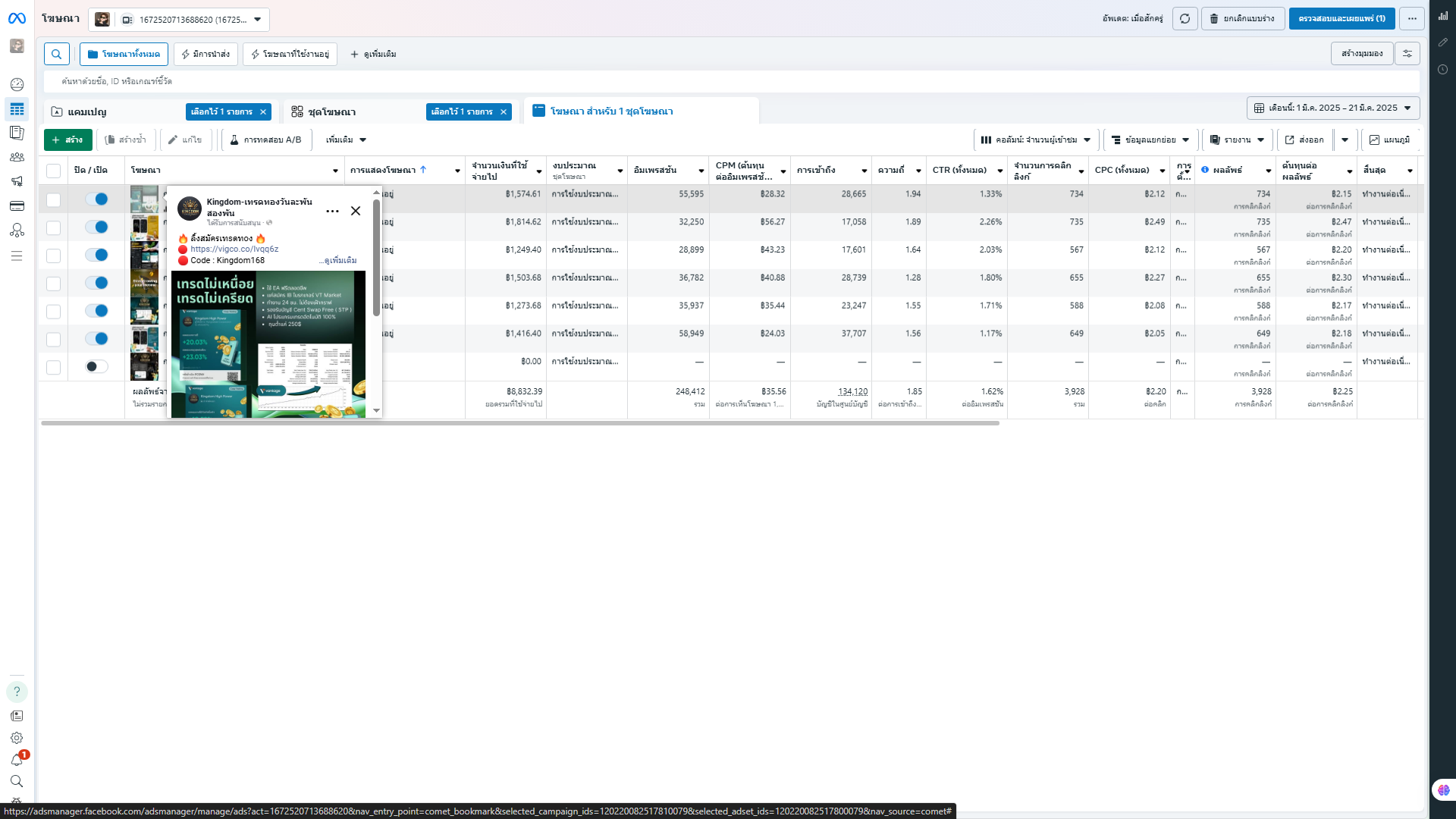The height and width of the screenshot is (819, 1456).
Task: Toggle off the ad with ฿1,814.62 spend
Action: coord(96,227)
